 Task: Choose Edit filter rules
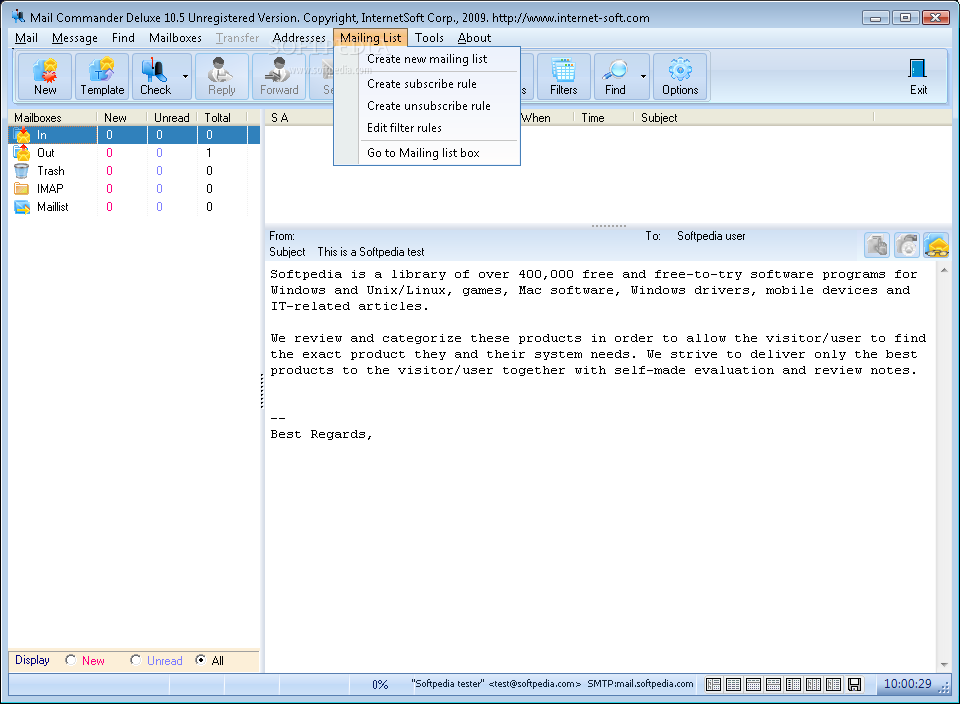(x=404, y=128)
